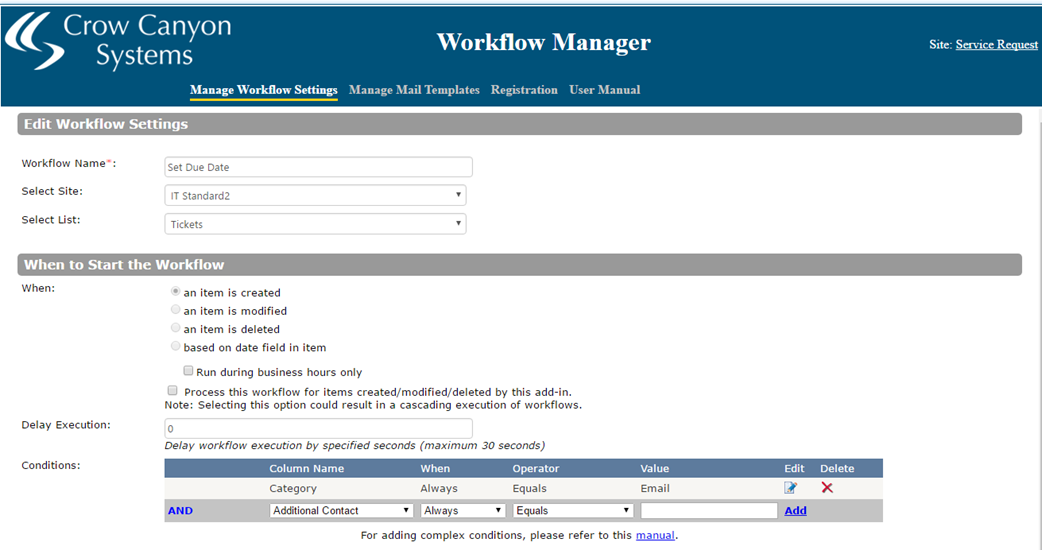Select 'based on date field in item'
1042x550 pixels.
pos(176,346)
